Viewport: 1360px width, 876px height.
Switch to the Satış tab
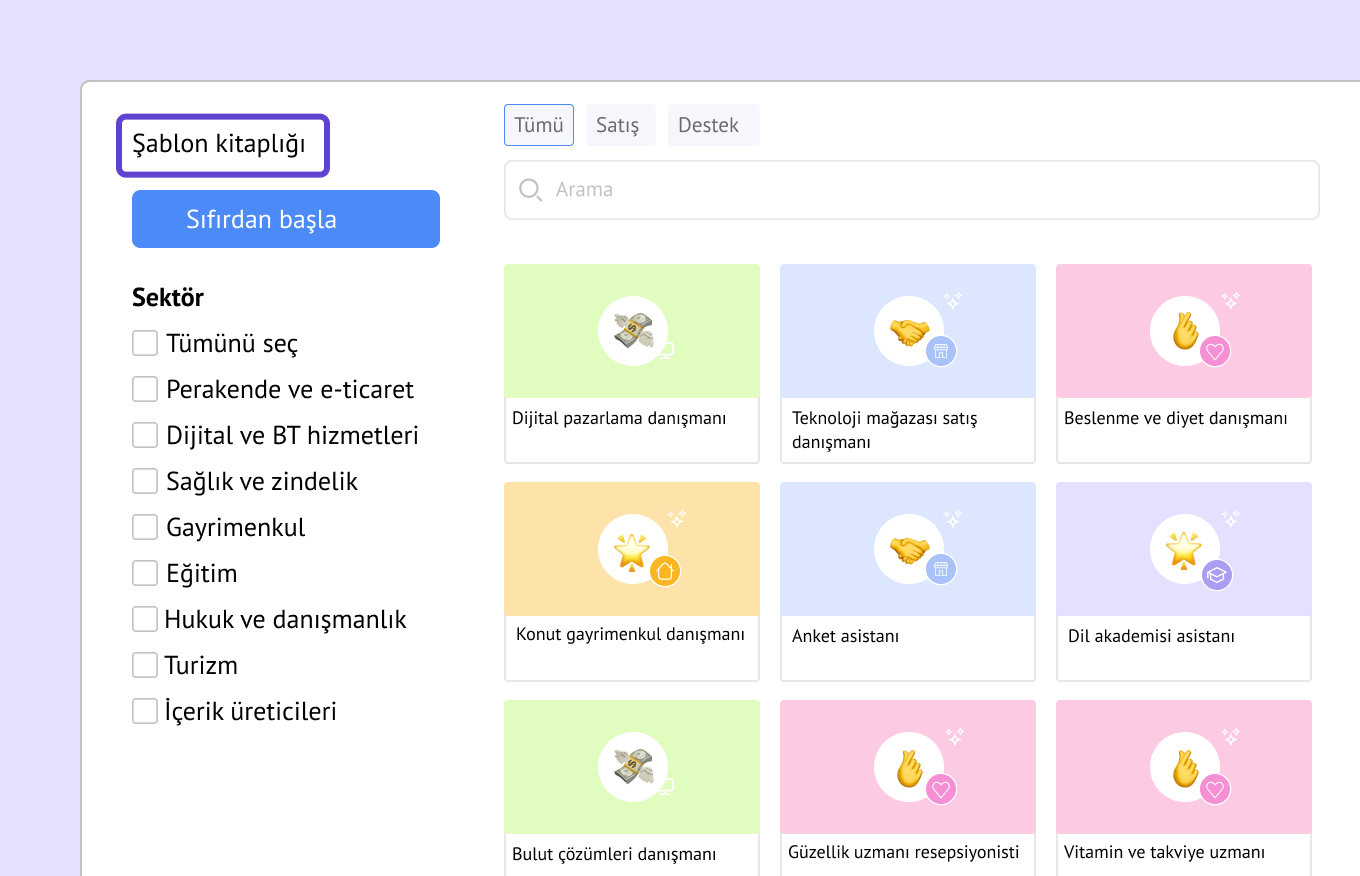click(619, 125)
